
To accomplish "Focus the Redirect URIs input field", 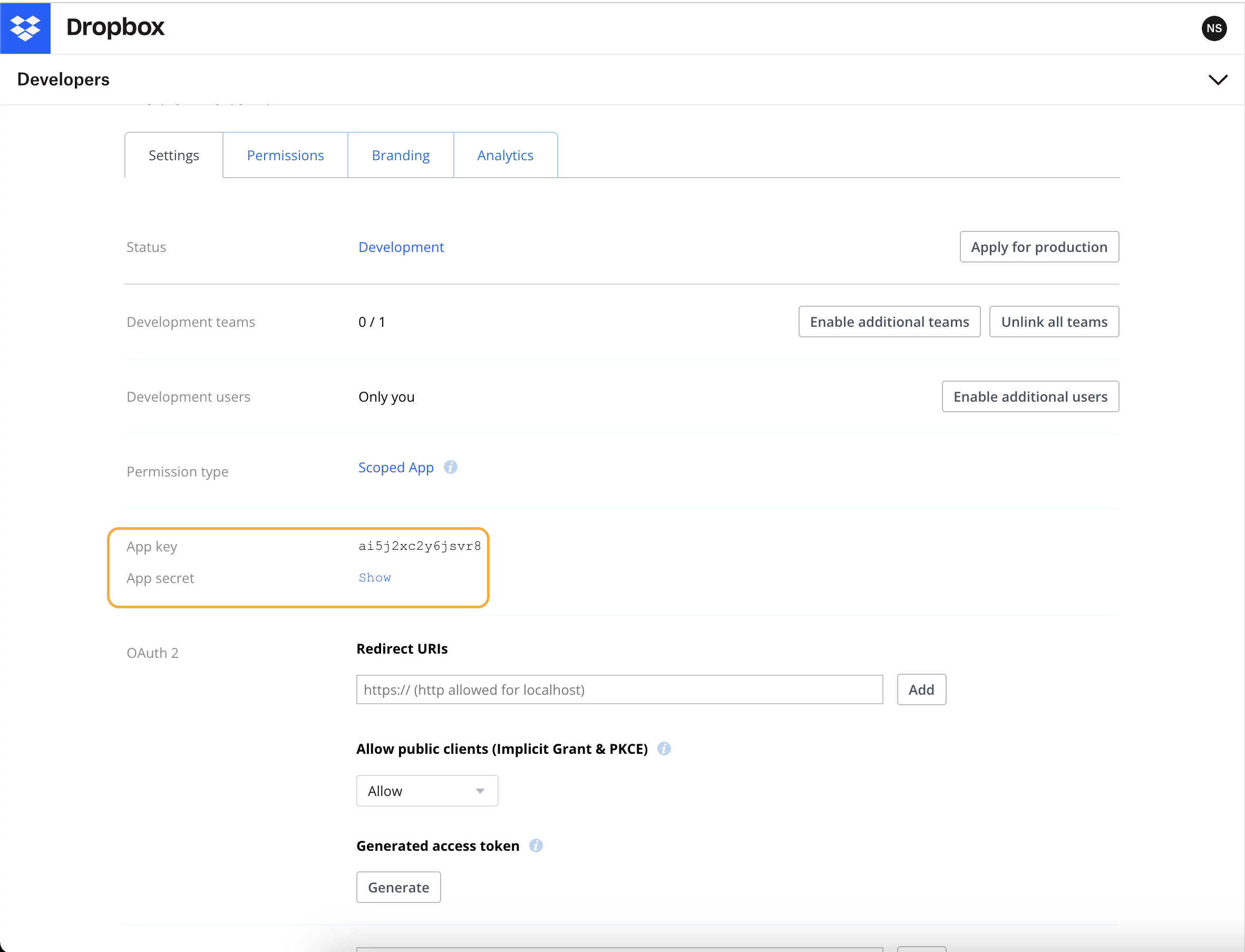I will click(619, 689).
